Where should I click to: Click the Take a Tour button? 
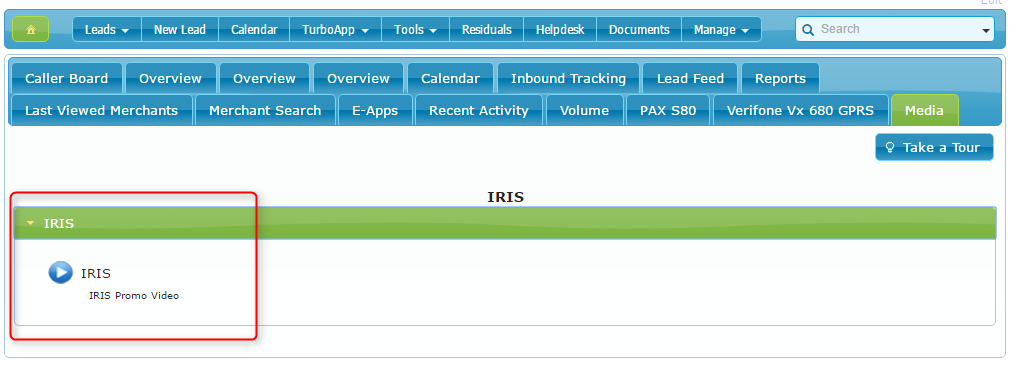pos(934,148)
